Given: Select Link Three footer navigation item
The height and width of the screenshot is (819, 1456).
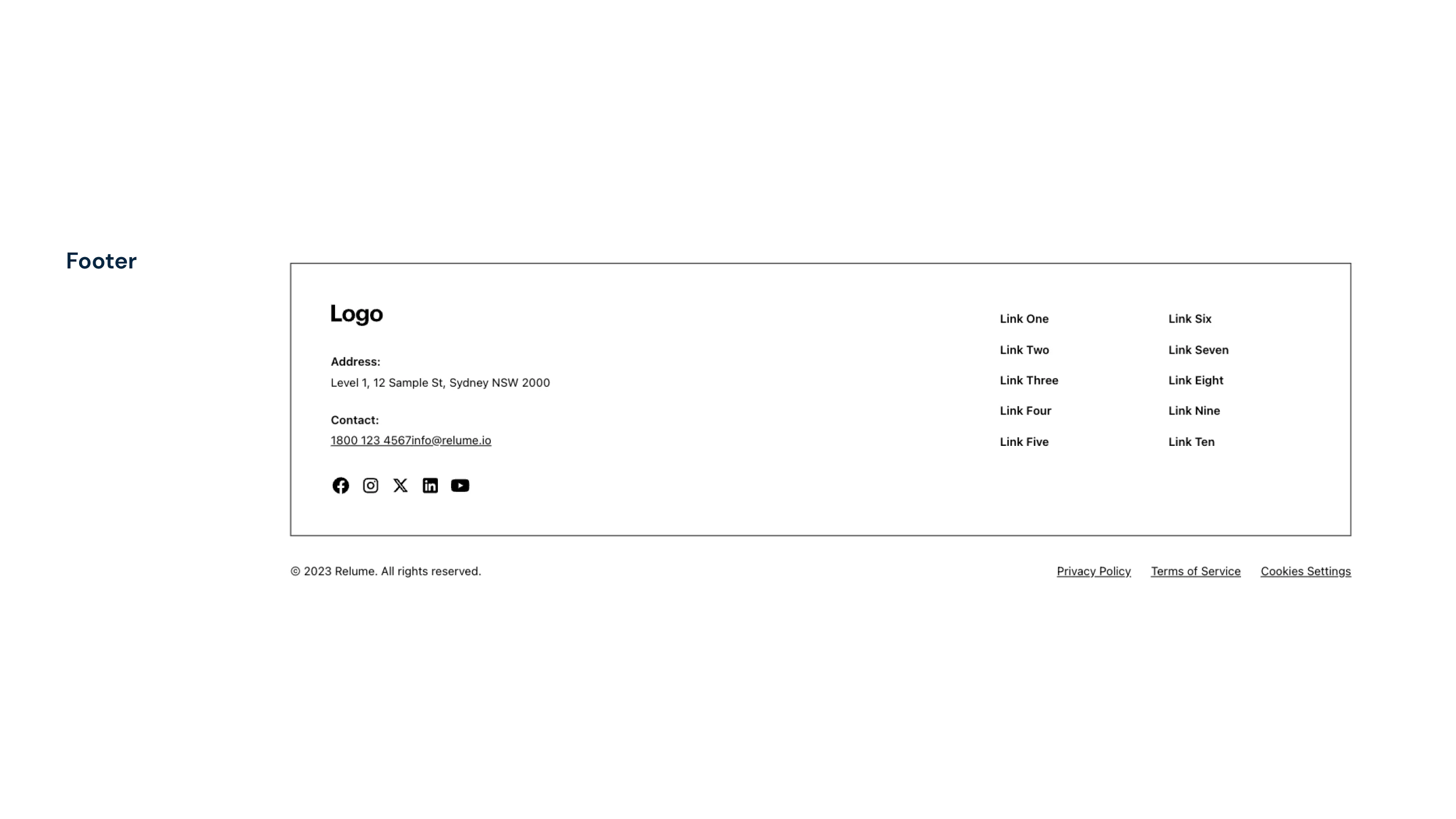Looking at the screenshot, I should click(x=1029, y=380).
